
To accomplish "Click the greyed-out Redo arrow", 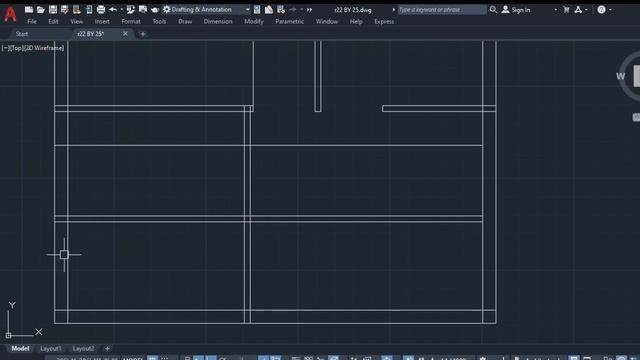I will pyautogui.click(x=293, y=9).
